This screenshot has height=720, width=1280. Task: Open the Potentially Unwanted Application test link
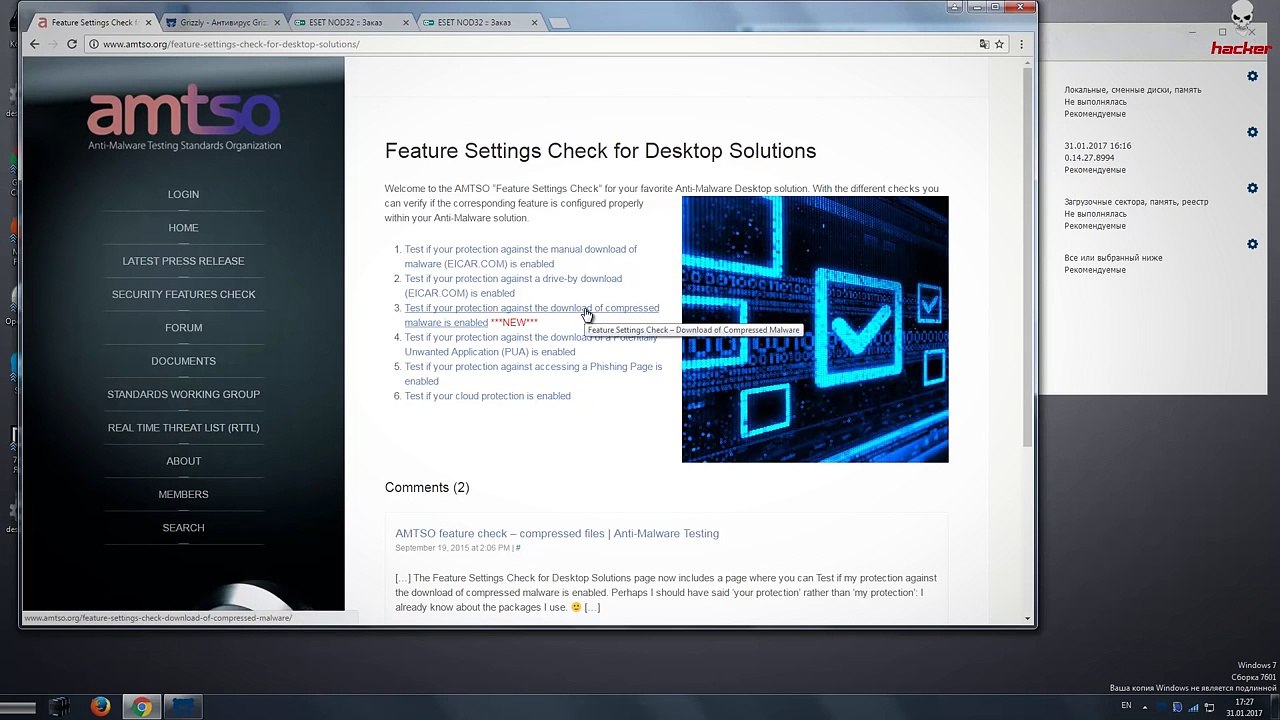tap(531, 344)
